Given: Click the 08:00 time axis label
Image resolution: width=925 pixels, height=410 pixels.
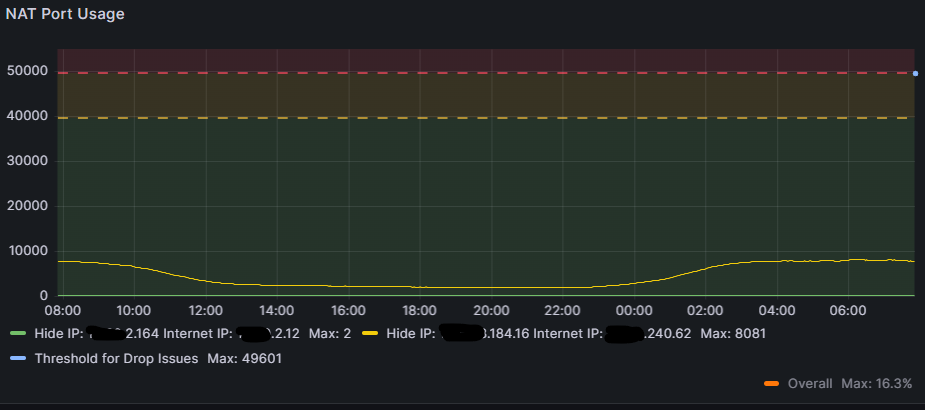Looking at the screenshot, I should point(62,310).
